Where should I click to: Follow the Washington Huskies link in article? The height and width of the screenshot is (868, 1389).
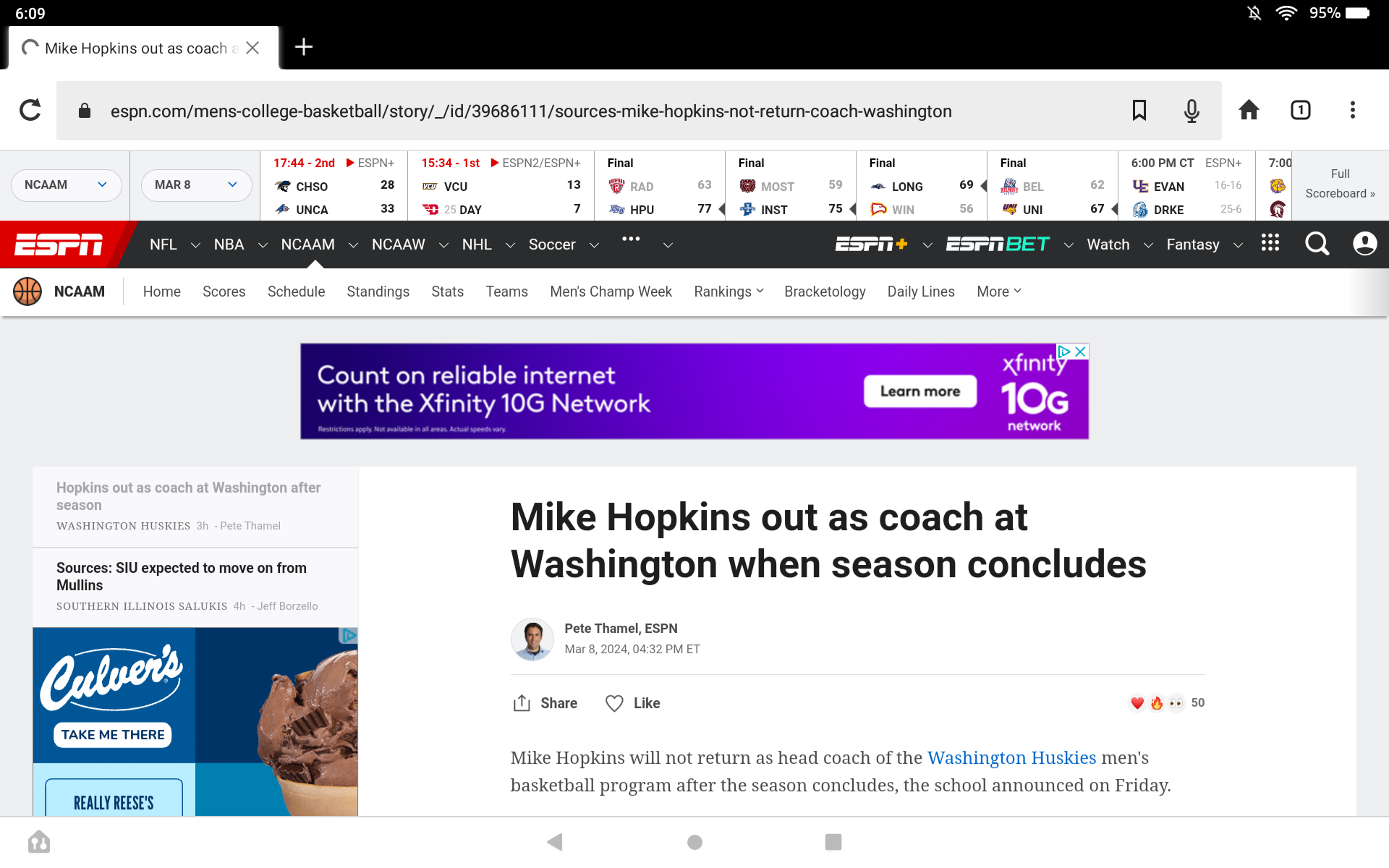click(x=1011, y=757)
